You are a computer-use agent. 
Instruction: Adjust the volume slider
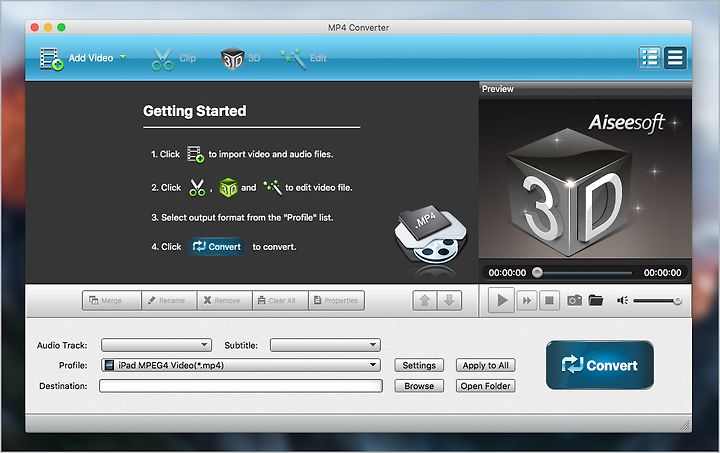coord(658,301)
